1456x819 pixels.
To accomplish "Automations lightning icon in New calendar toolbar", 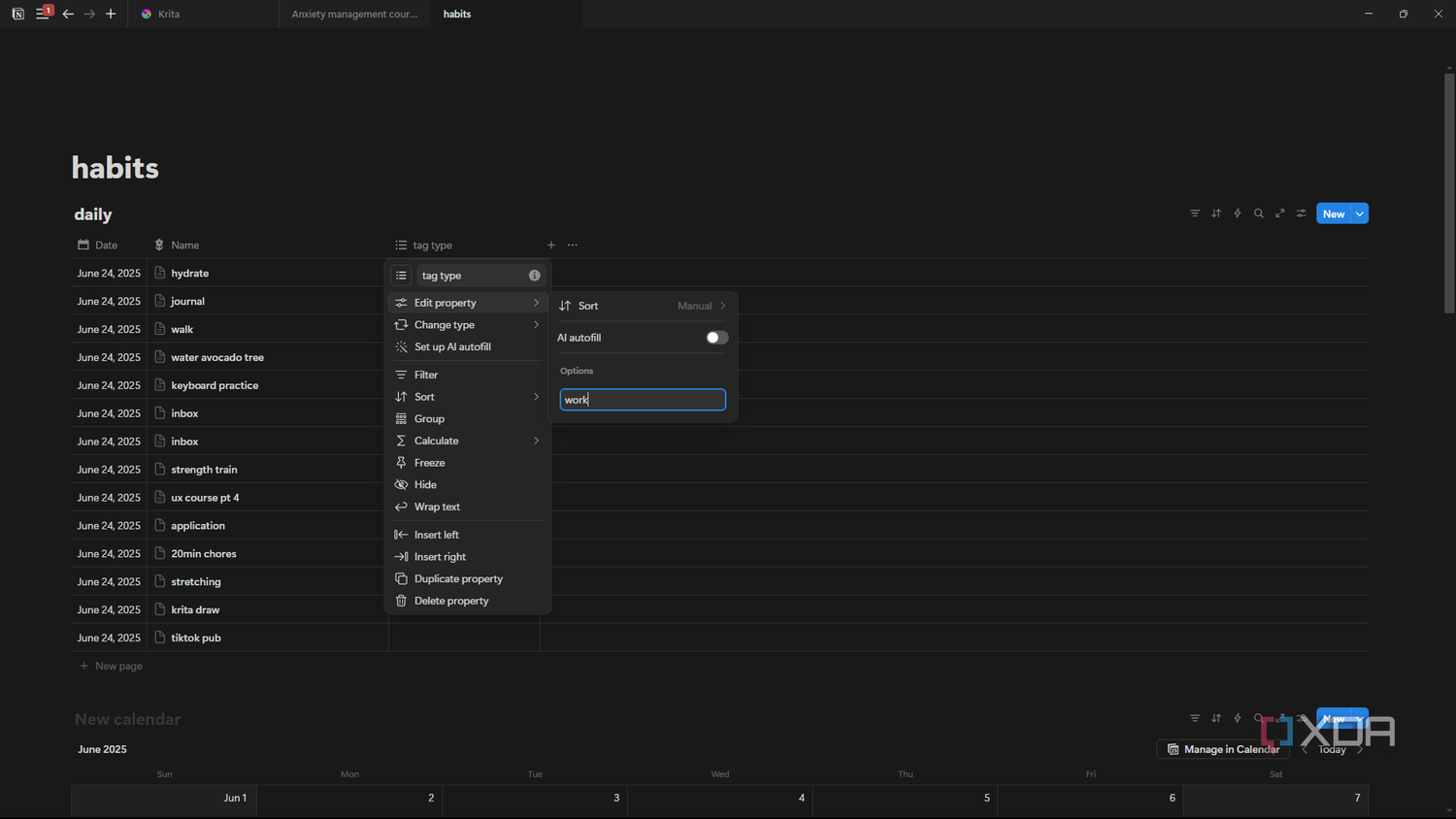I will click(1238, 718).
